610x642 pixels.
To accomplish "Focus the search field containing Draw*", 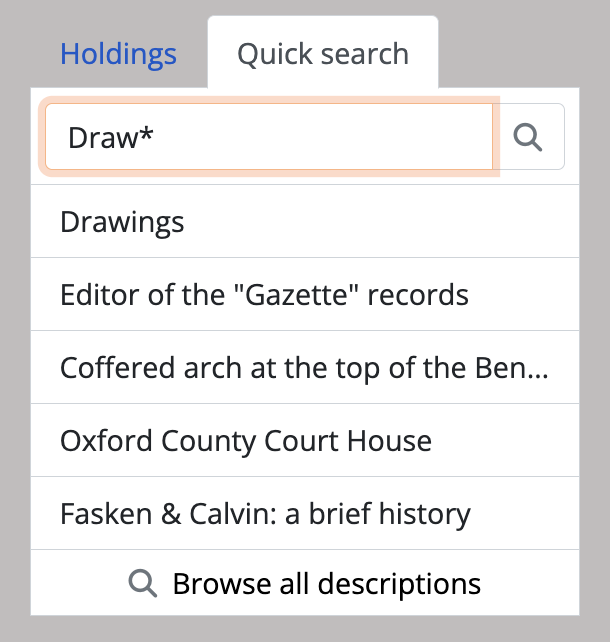I will pos(268,137).
